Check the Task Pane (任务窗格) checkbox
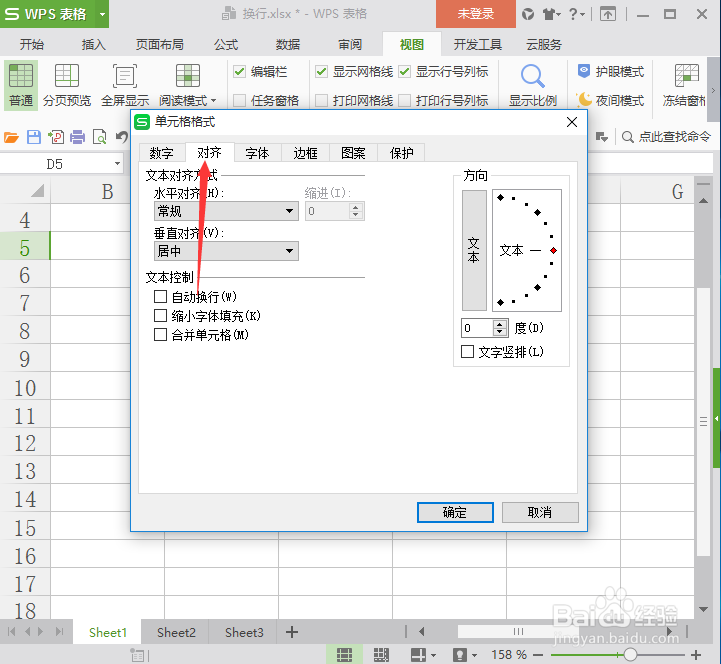721x664 pixels. pos(239,100)
